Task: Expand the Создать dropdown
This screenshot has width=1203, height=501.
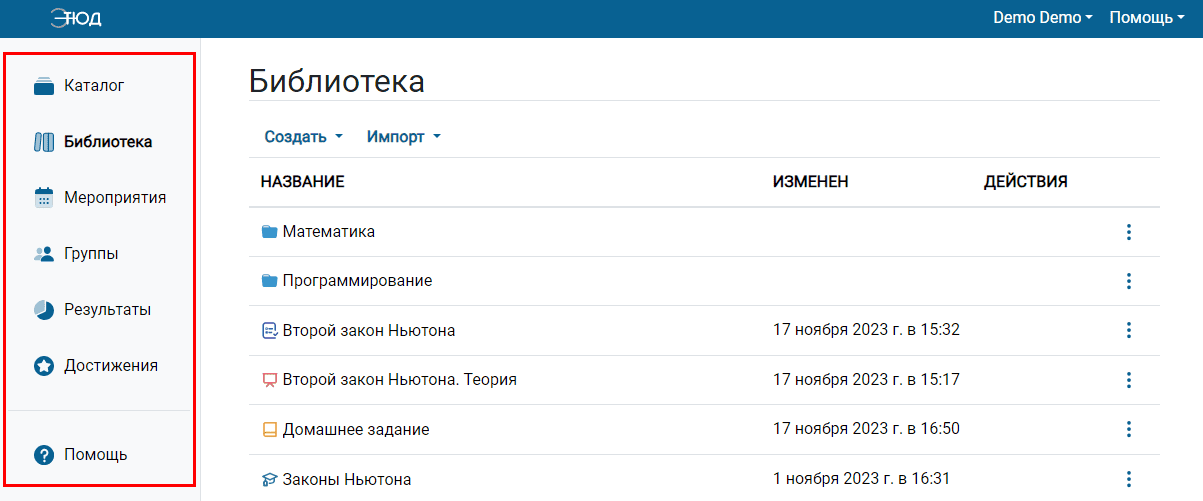Action: (303, 137)
